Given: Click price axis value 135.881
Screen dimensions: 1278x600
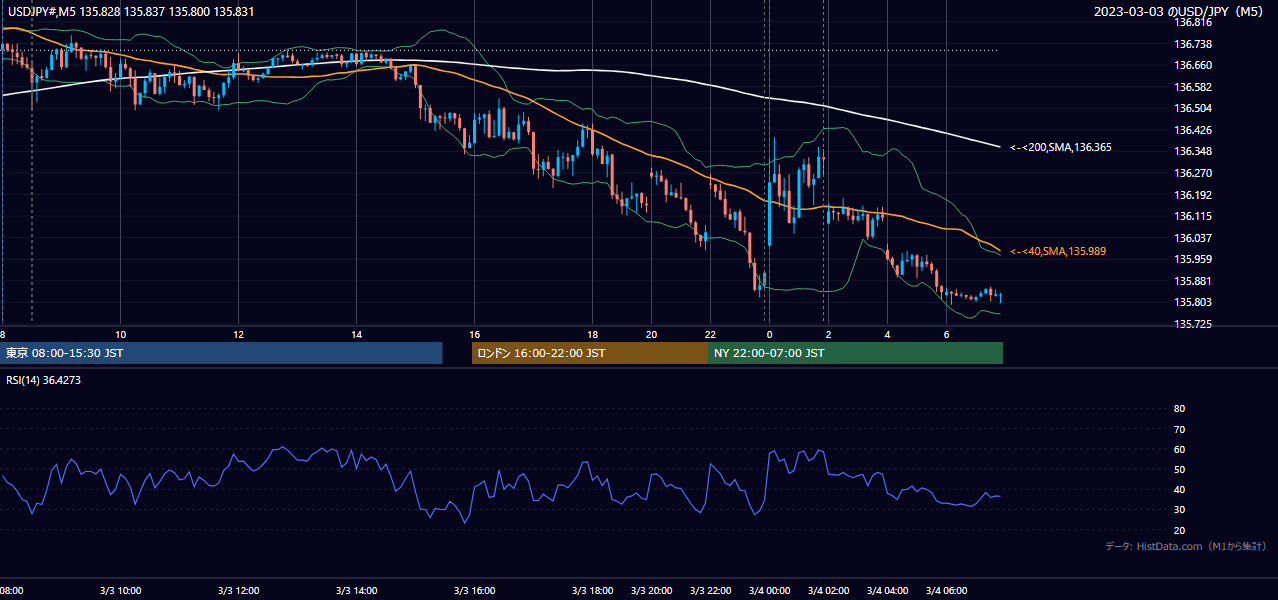Looking at the screenshot, I should [x=1192, y=281].
